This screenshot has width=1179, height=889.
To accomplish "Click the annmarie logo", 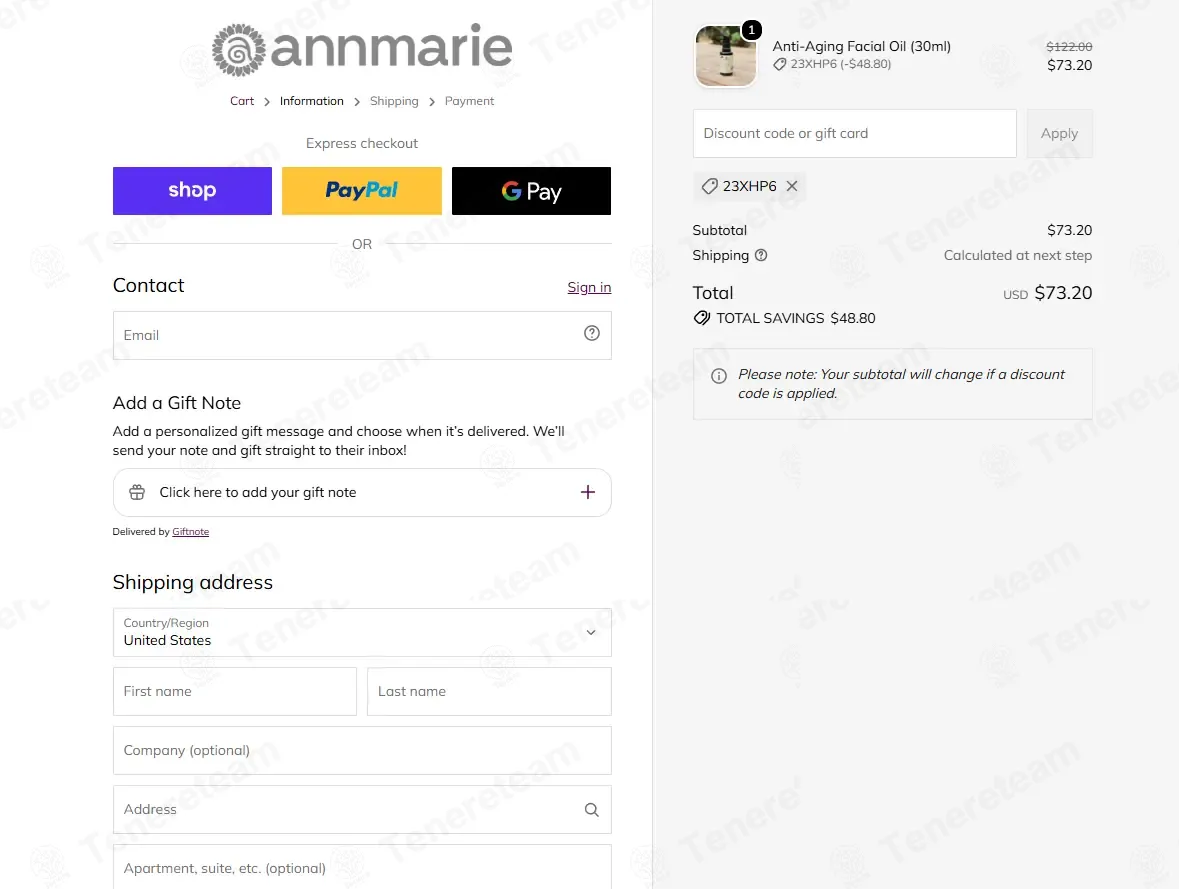I will pos(362,49).
